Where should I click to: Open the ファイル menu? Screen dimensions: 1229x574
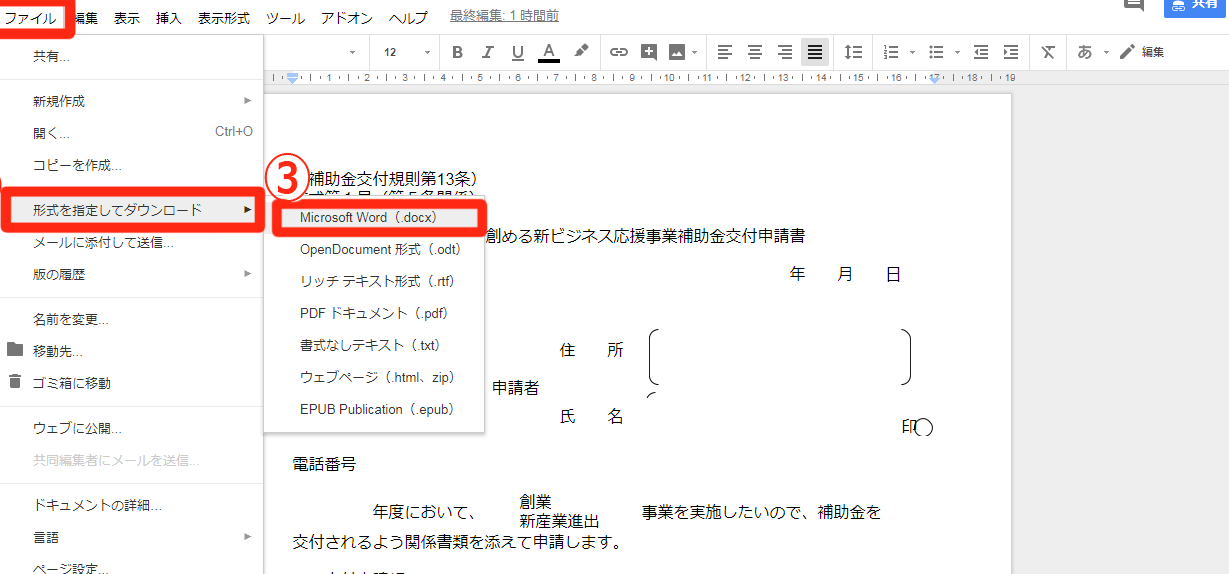pyautogui.click(x=30, y=17)
